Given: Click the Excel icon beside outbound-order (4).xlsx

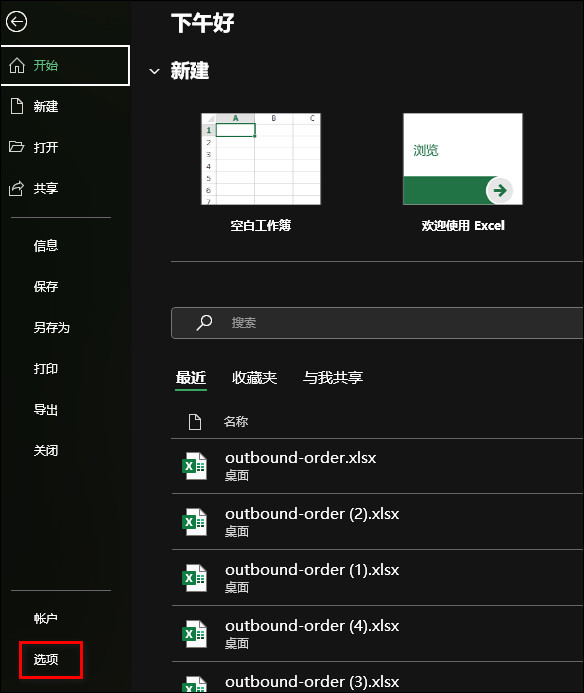Looking at the screenshot, I should (195, 634).
